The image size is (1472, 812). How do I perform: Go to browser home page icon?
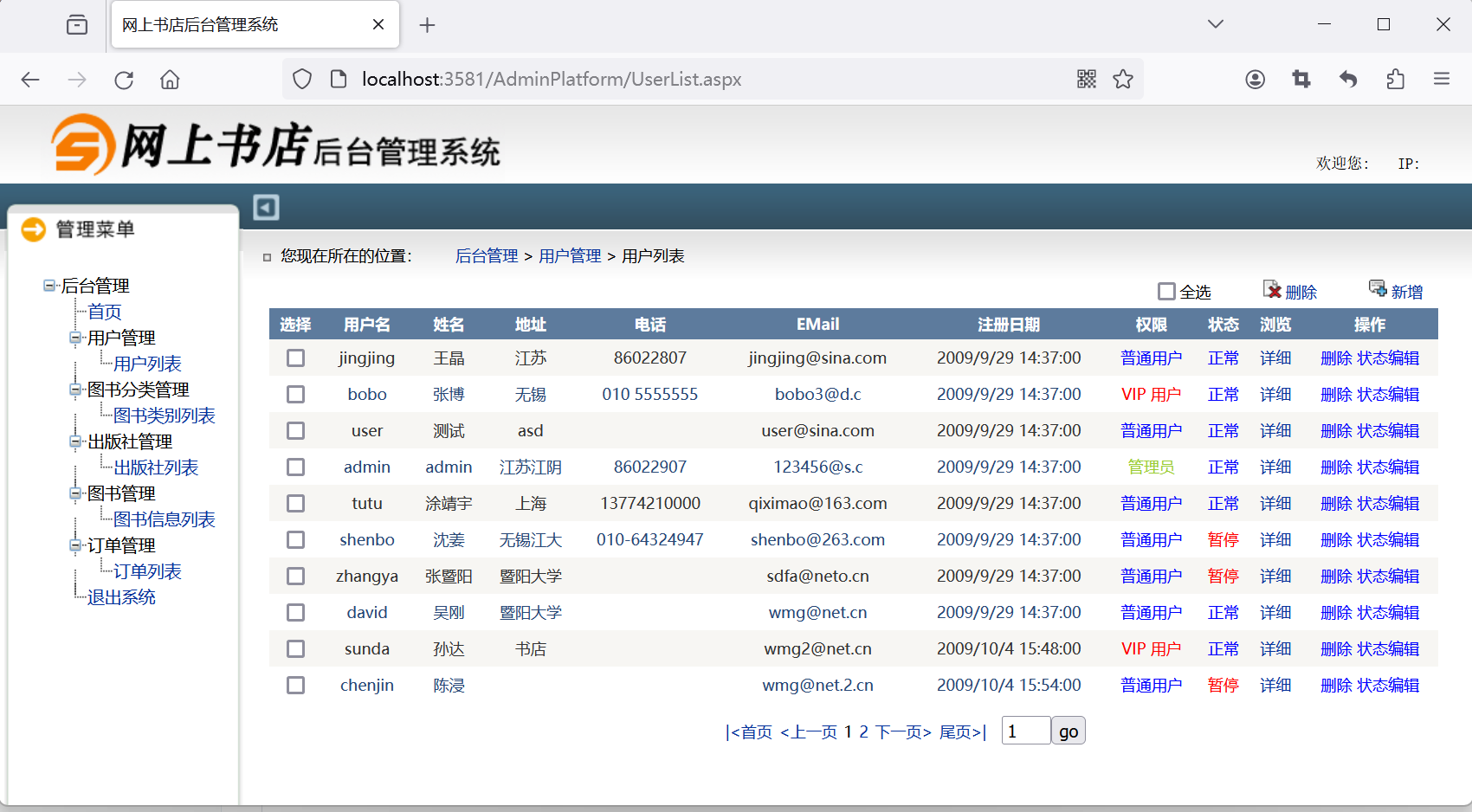point(170,80)
